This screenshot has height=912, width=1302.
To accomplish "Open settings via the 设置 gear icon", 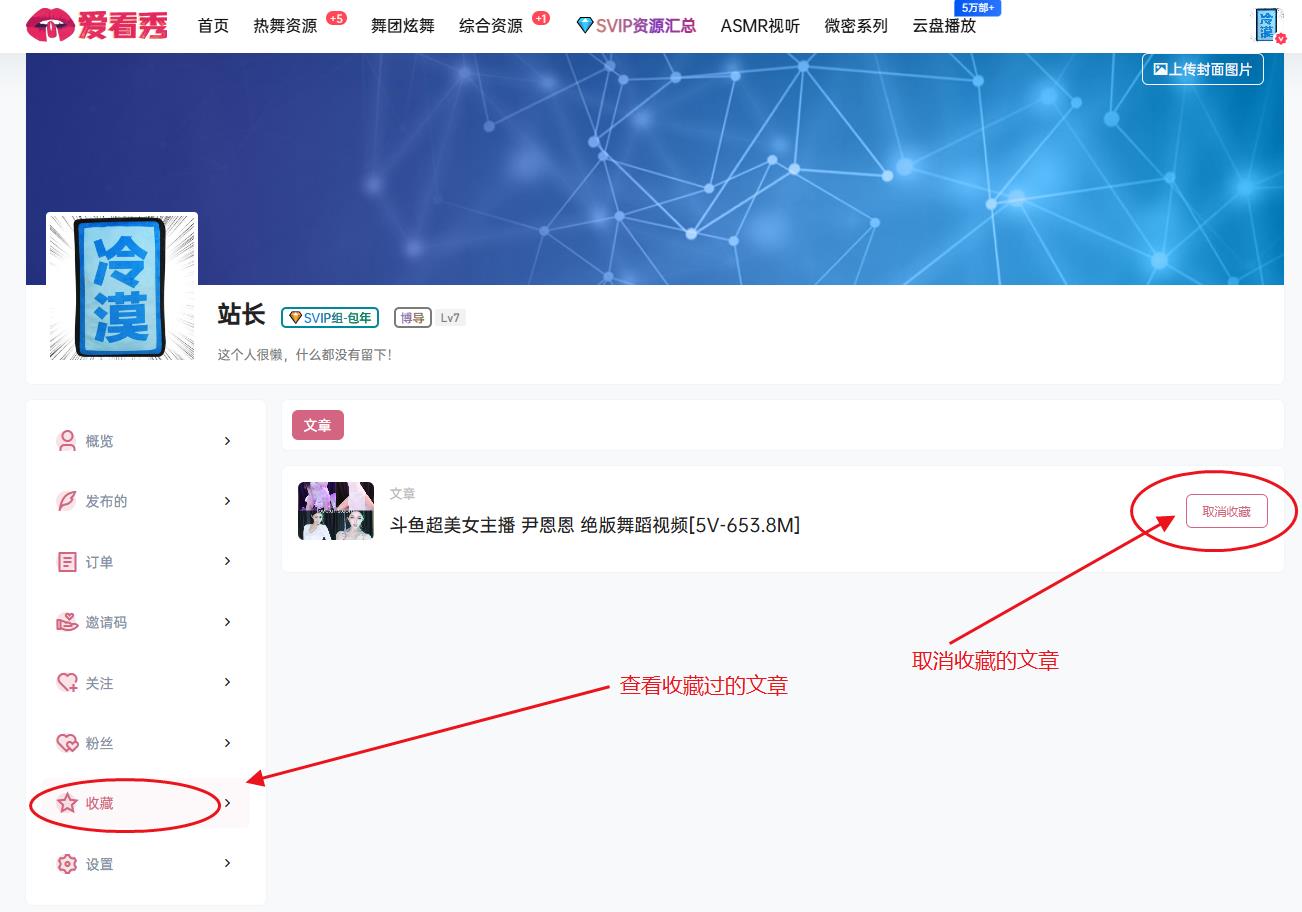I will click(x=66, y=863).
